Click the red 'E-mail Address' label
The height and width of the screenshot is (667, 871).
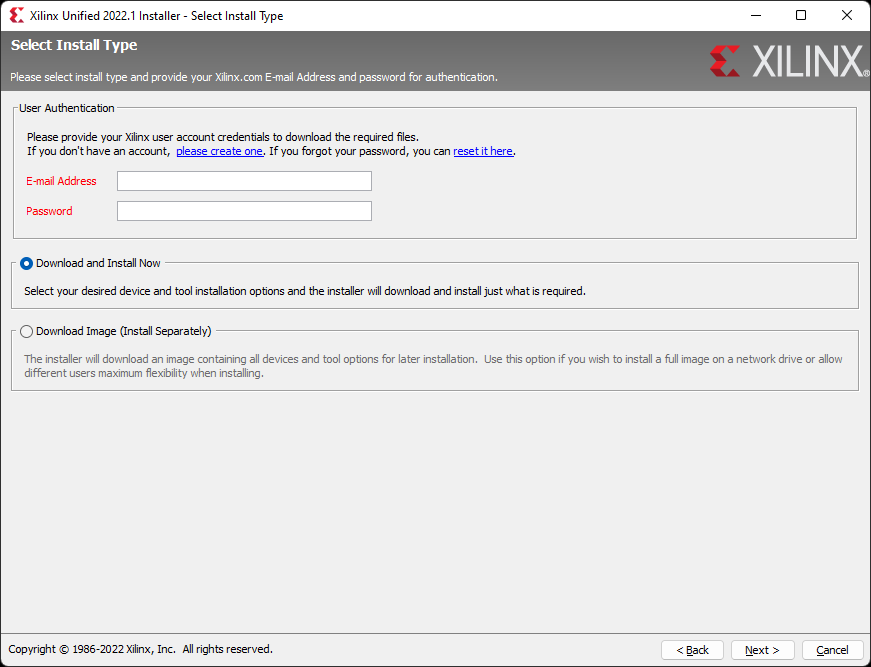point(61,181)
